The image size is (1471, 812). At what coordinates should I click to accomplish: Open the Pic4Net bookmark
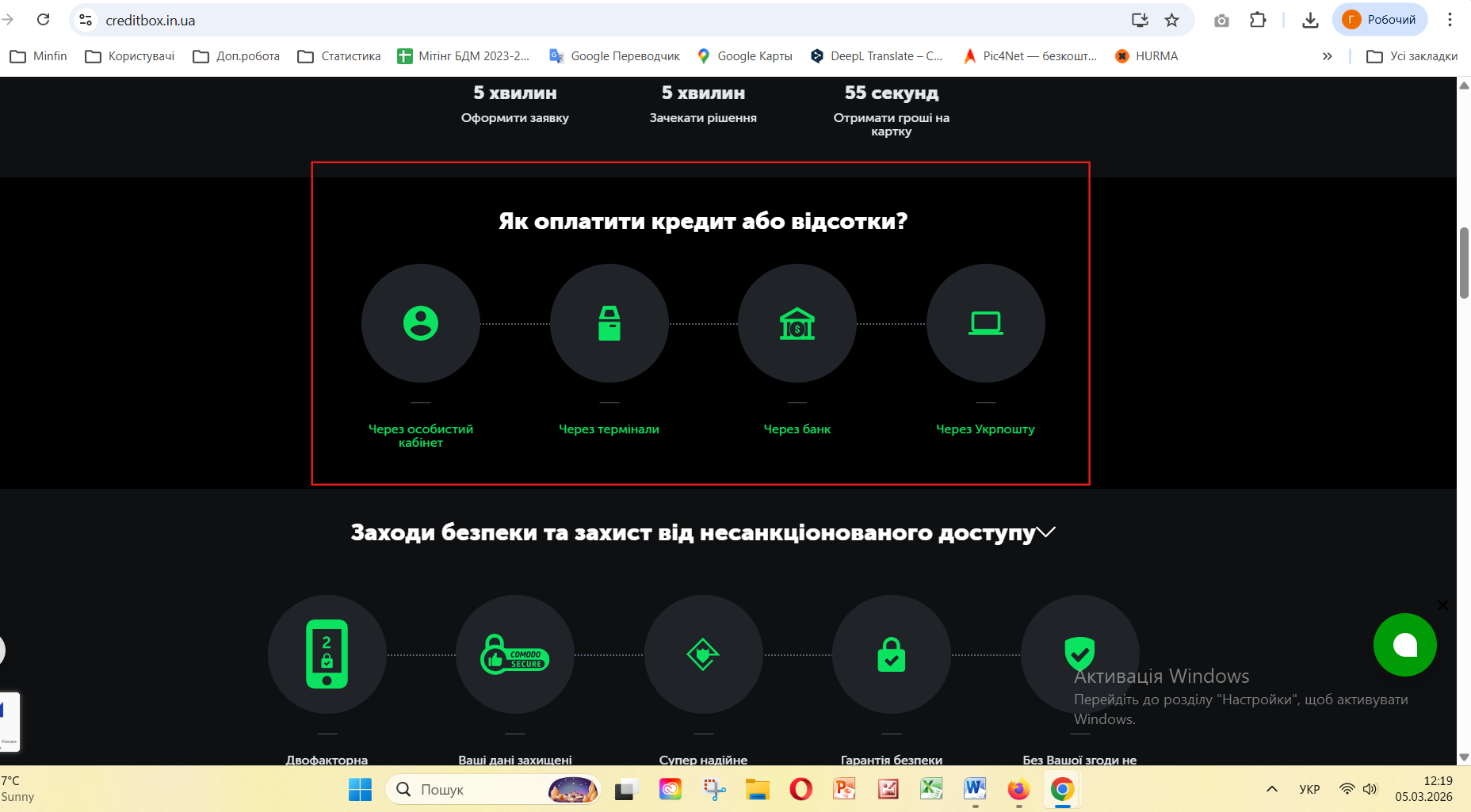[x=1030, y=56]
